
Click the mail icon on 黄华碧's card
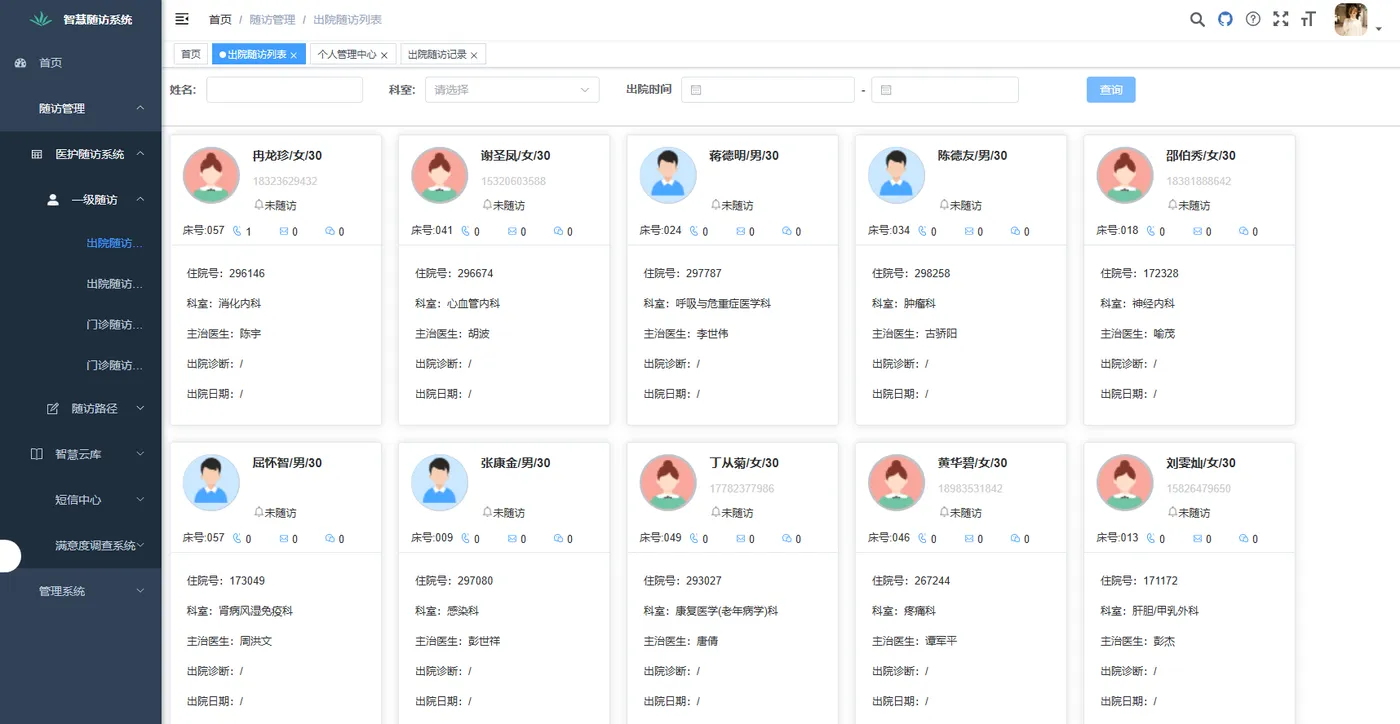click(x=969, y=538)
